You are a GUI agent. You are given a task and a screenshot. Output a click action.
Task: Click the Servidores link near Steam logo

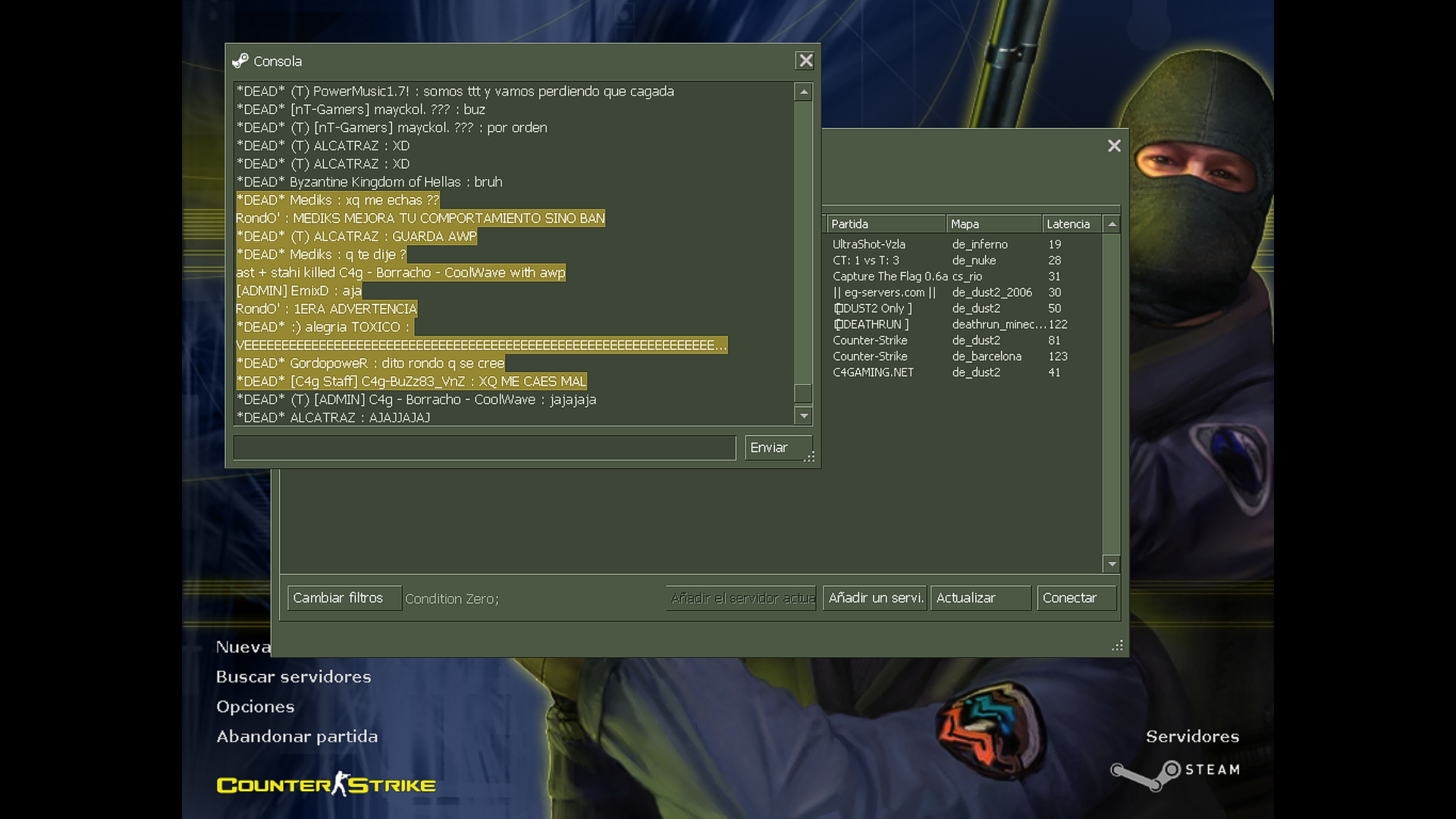pos(1192,736)
